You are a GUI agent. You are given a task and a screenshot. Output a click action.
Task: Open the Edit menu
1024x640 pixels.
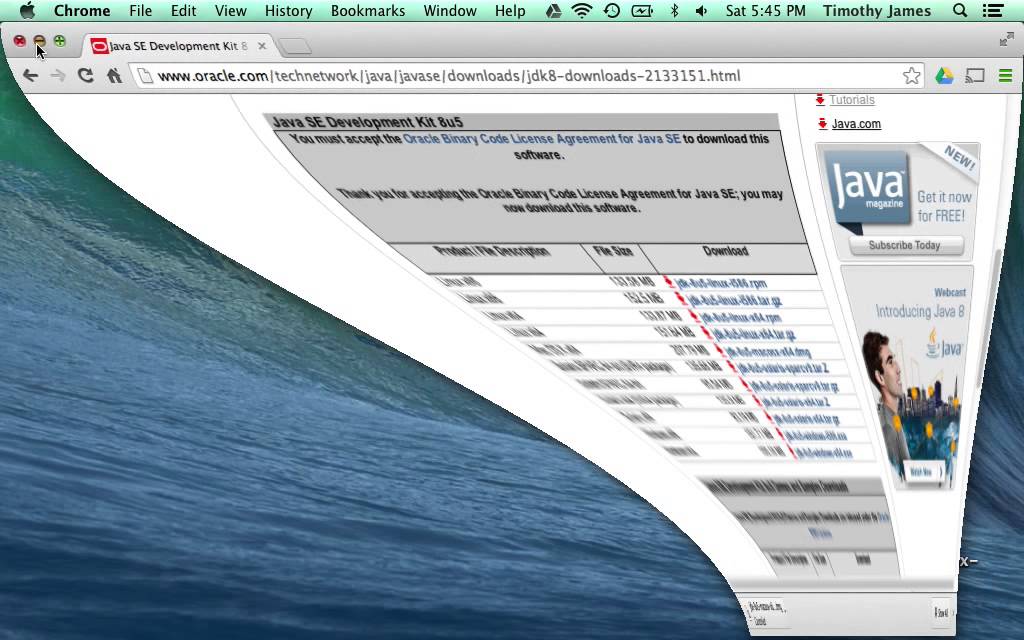[x=184, y=10]
